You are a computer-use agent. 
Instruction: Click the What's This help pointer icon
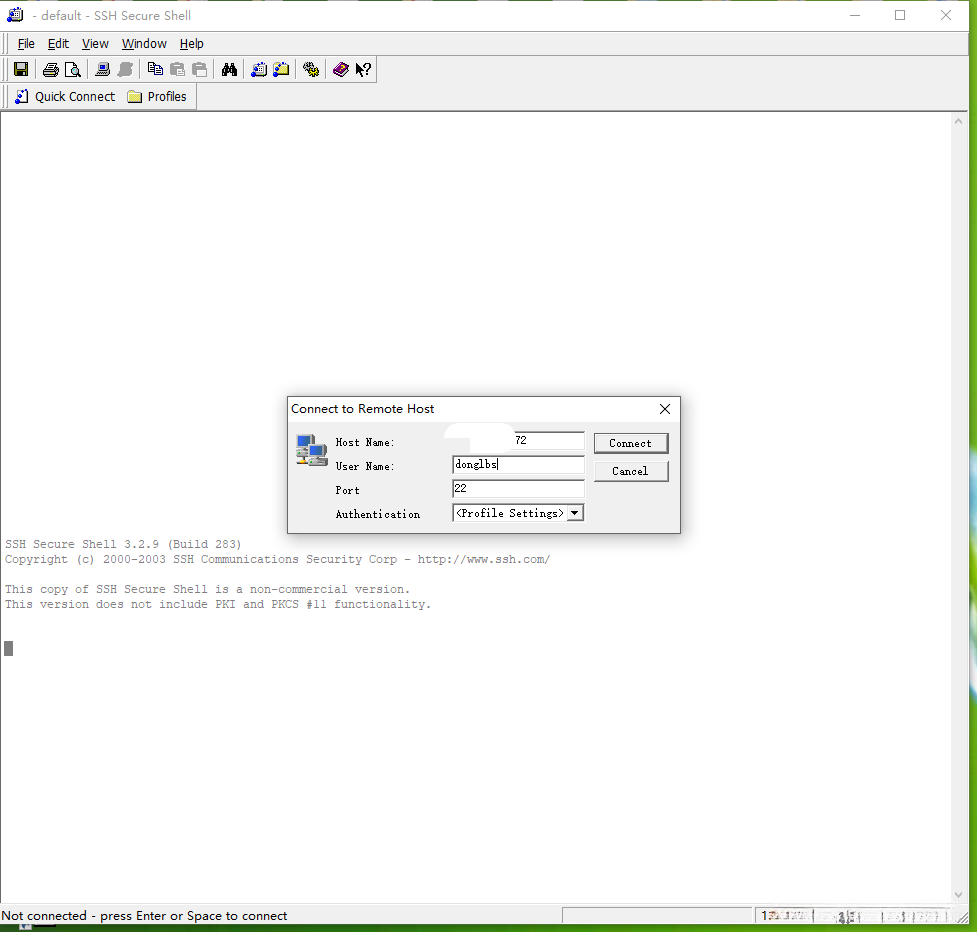[x=363, y=69]
